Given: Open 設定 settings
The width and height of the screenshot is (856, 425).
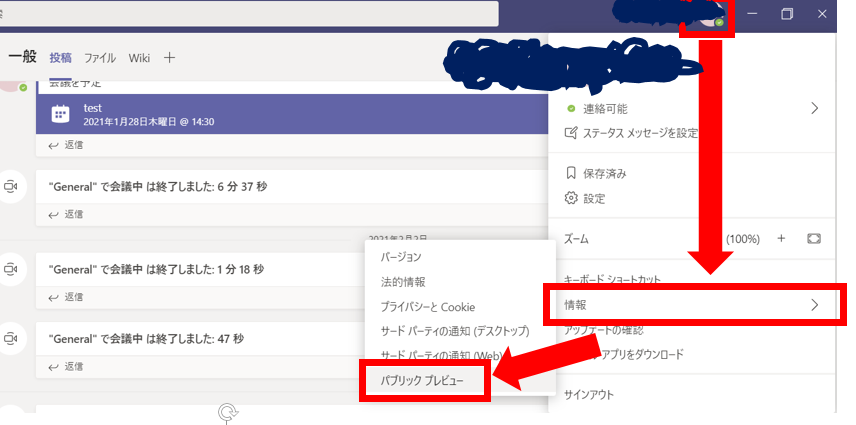Looking at the screenshot, I should pos(594,198).
